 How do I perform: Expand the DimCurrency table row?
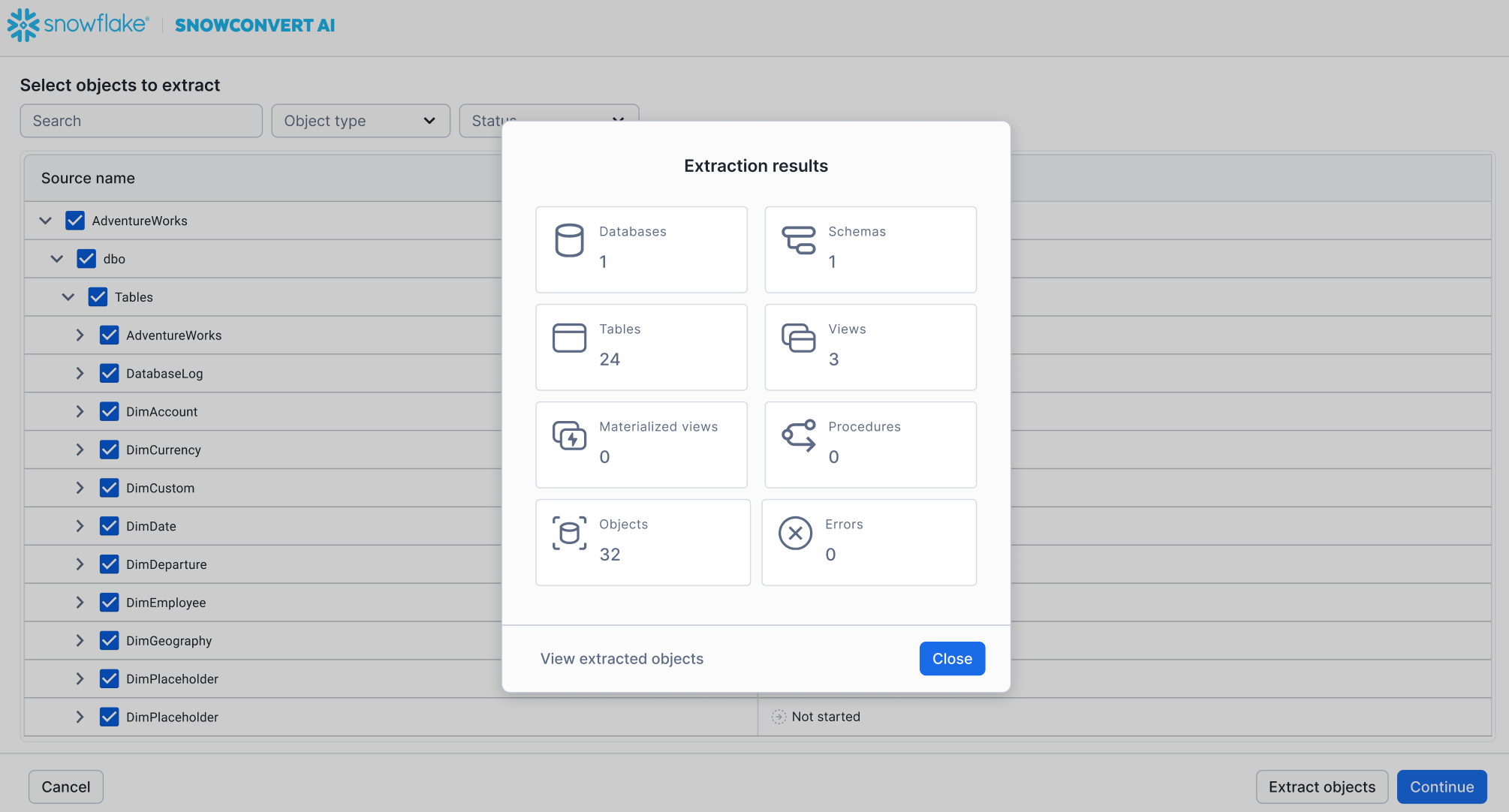point(80,450)
